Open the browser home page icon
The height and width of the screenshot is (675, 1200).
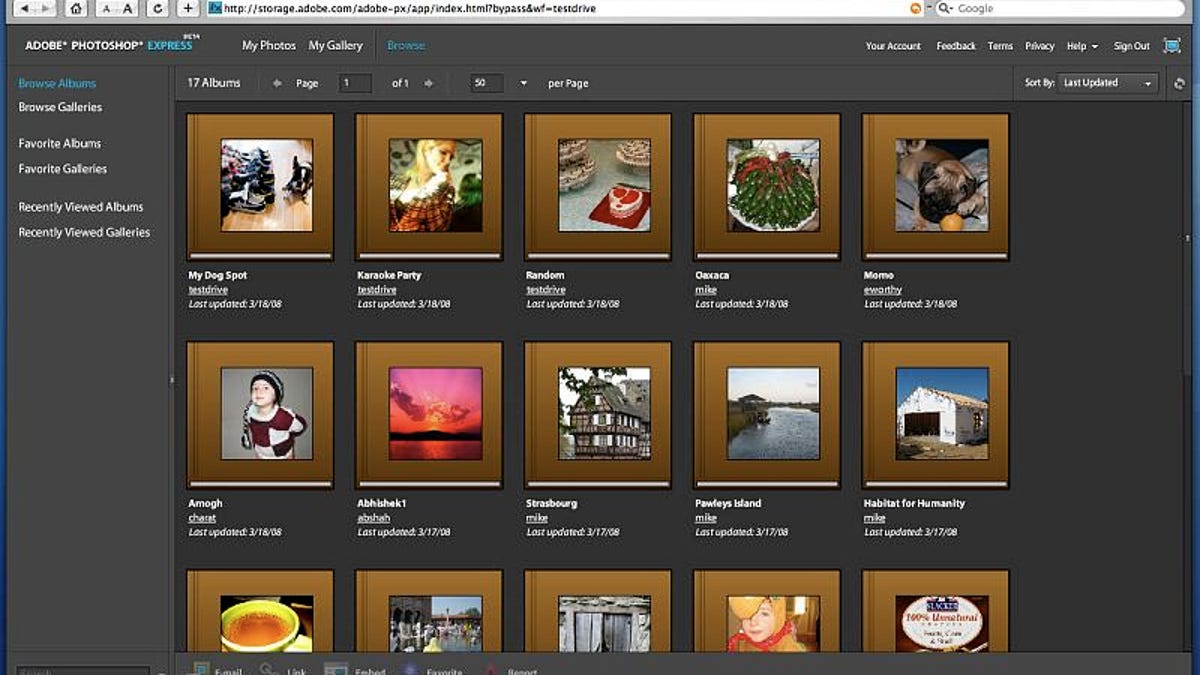pyautogui.click(x=76, y=8)
